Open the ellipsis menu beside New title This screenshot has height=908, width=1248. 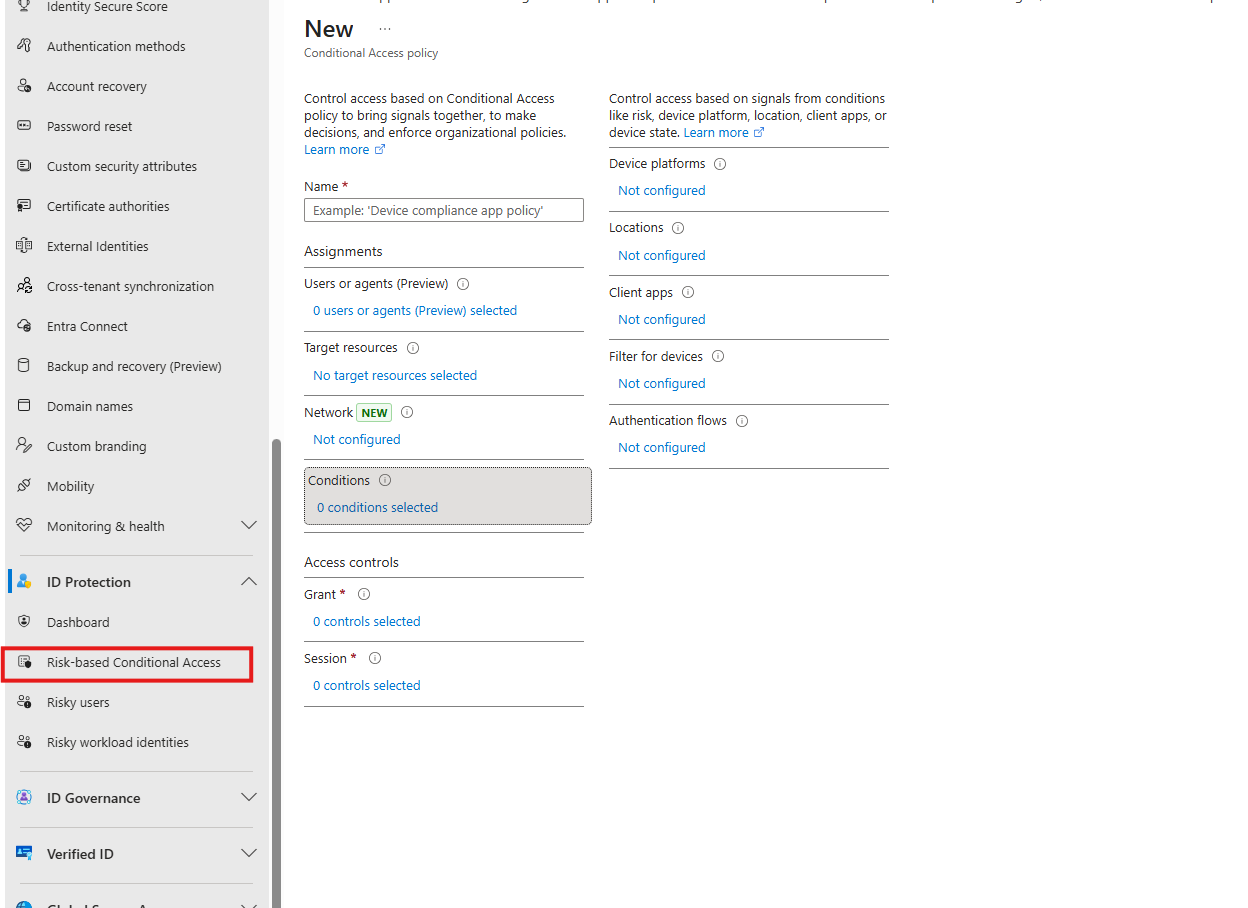385,29
